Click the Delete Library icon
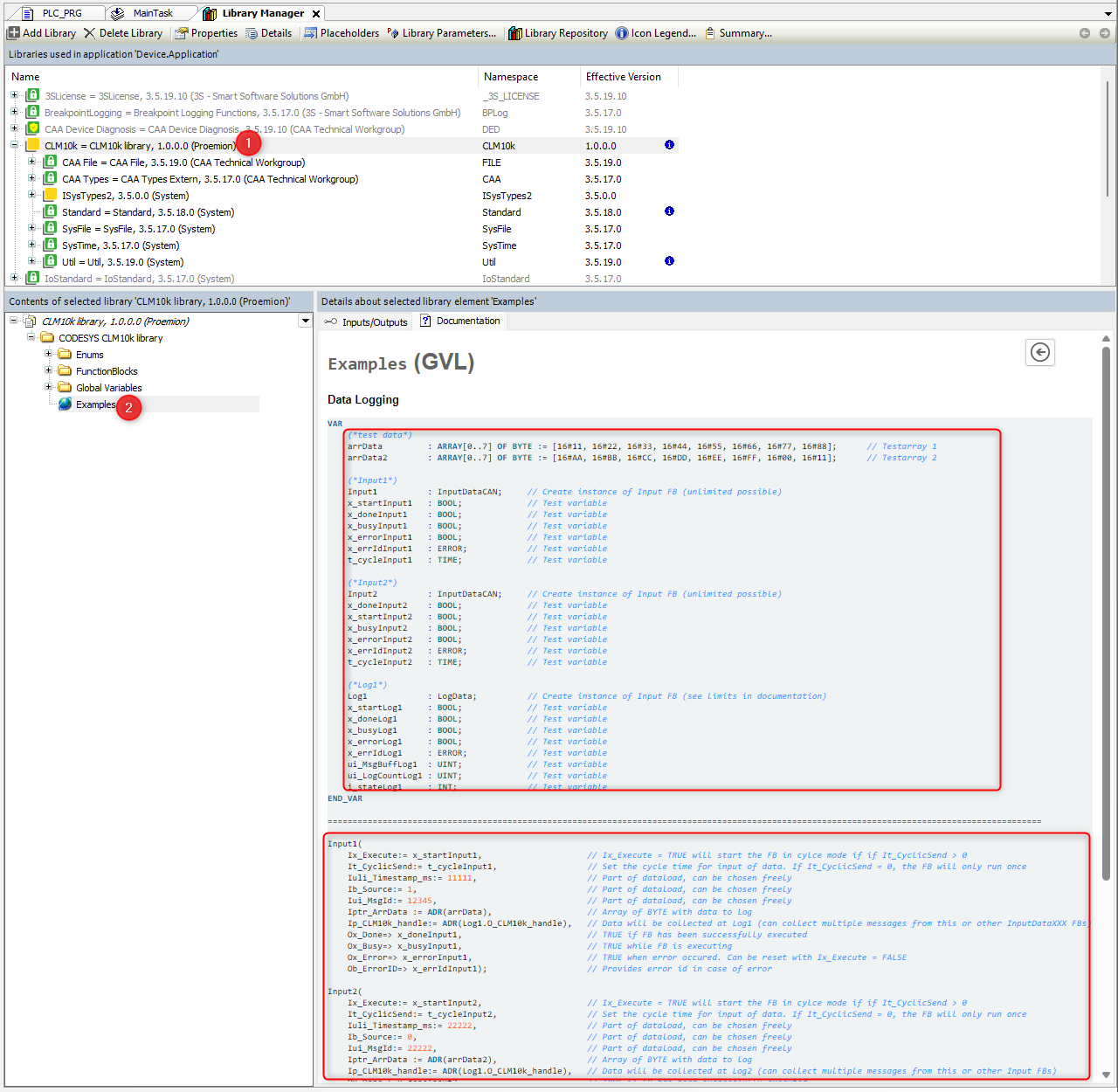Screen dimensions: 1118x1092 89,33
